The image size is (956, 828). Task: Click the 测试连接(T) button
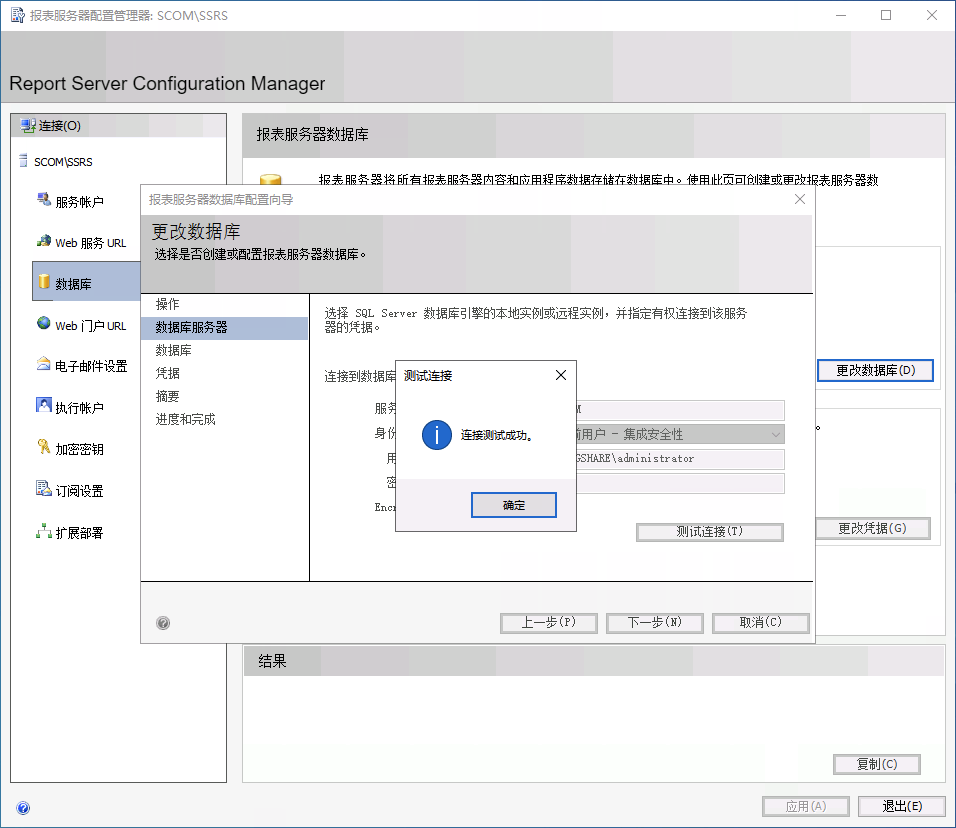(x=709, y=531)
